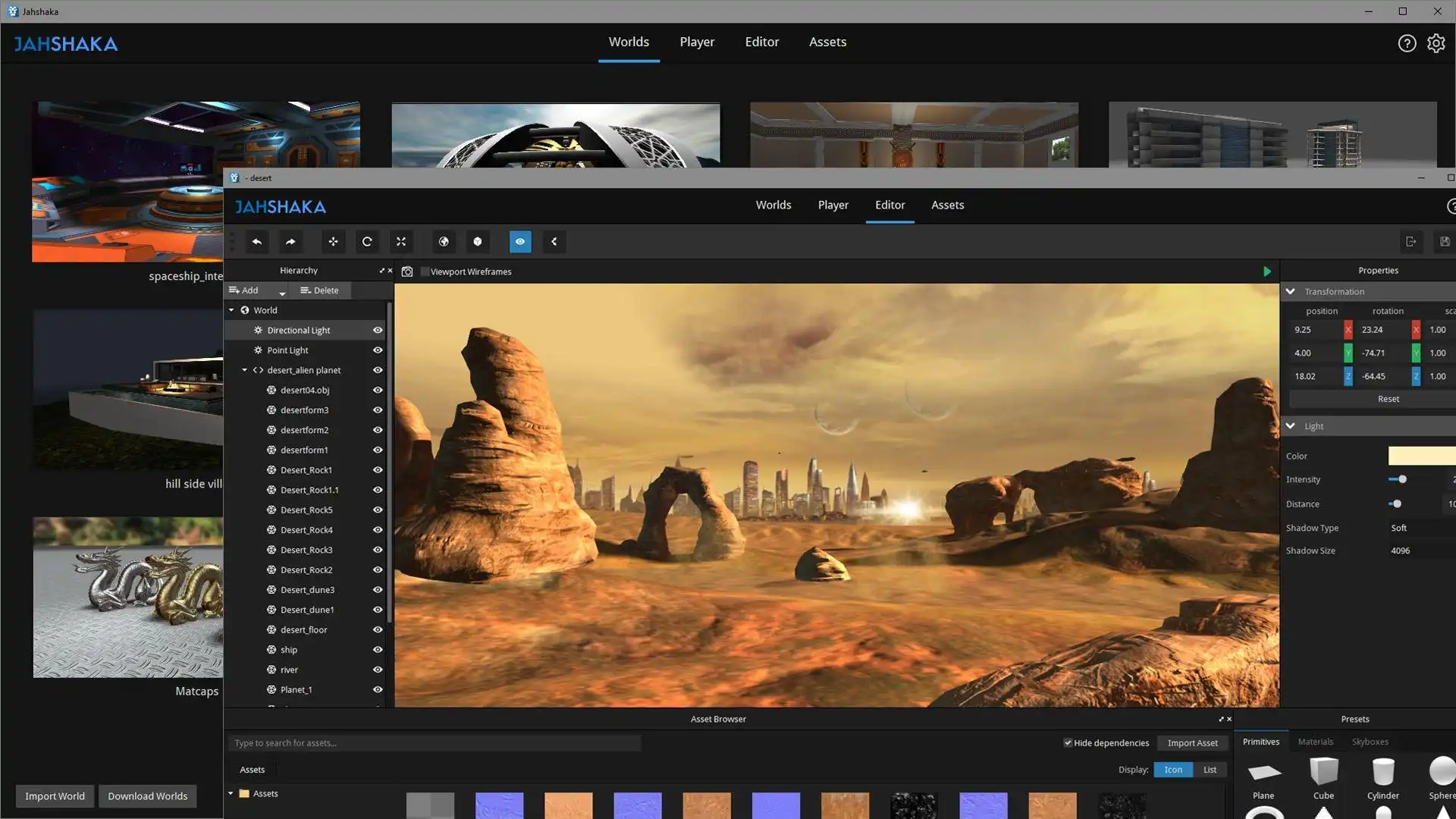Select the undo arrow icon
This screenshot has width=1456, height=819.
point(257,241)
